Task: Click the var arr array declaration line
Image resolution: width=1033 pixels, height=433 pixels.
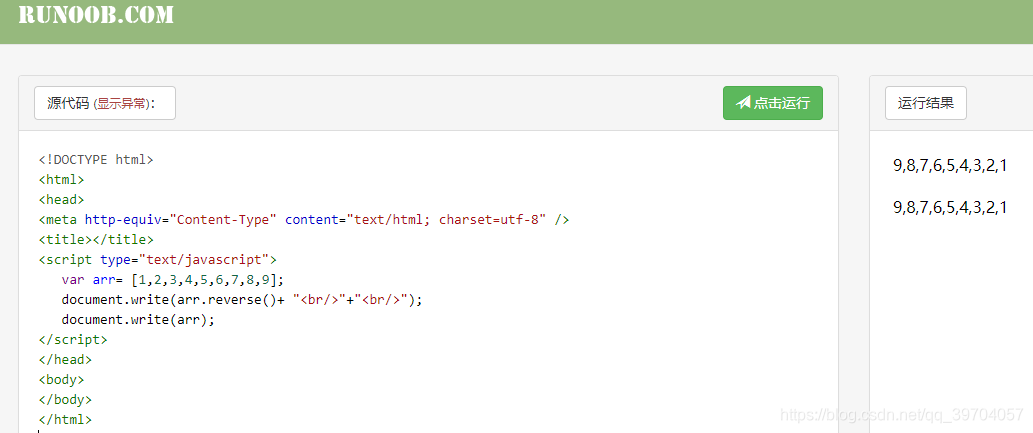Action: tap(173, 279)
